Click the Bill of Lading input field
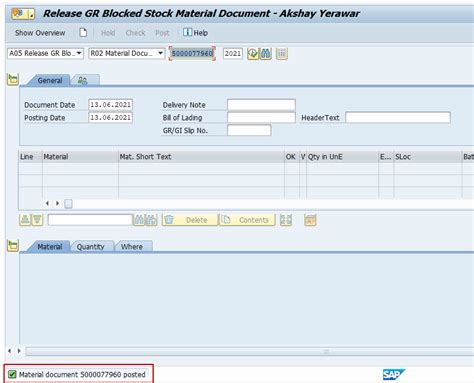This screenshot has height=383, width=474. tap(261, 117)
